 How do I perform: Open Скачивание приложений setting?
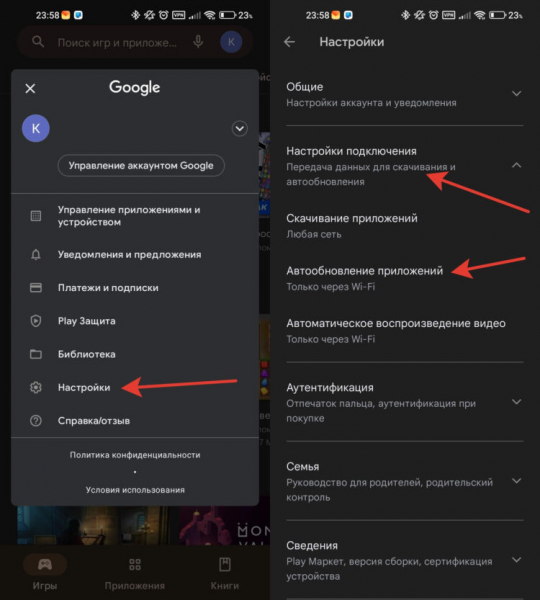(x=405, y=226)
